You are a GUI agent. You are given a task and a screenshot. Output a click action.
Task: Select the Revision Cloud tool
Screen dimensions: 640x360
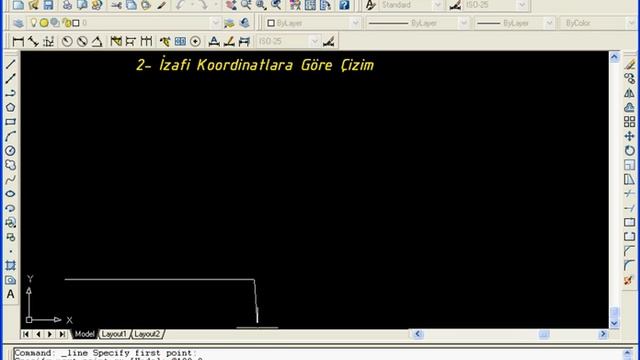pyautogui.click(x=11, y=165)
